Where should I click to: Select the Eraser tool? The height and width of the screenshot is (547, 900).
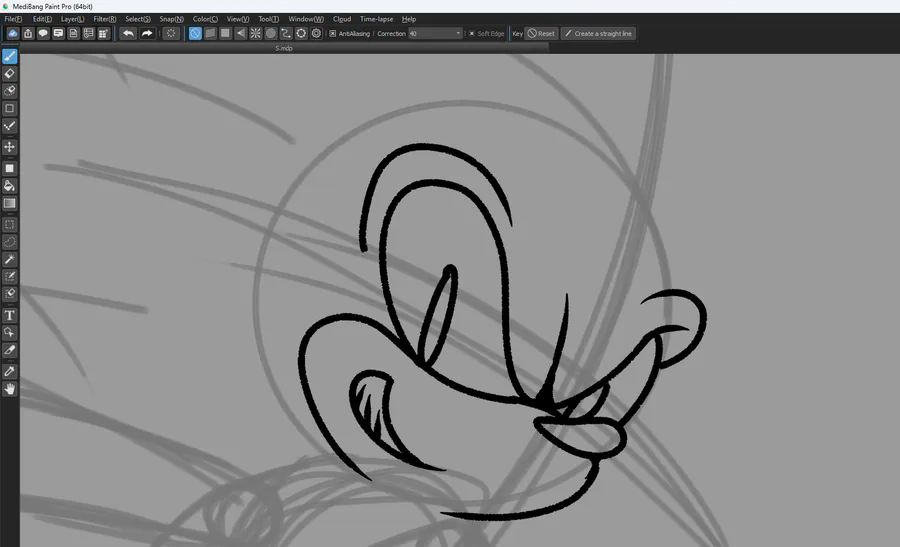pyautogui.click(x=10, y=73)
